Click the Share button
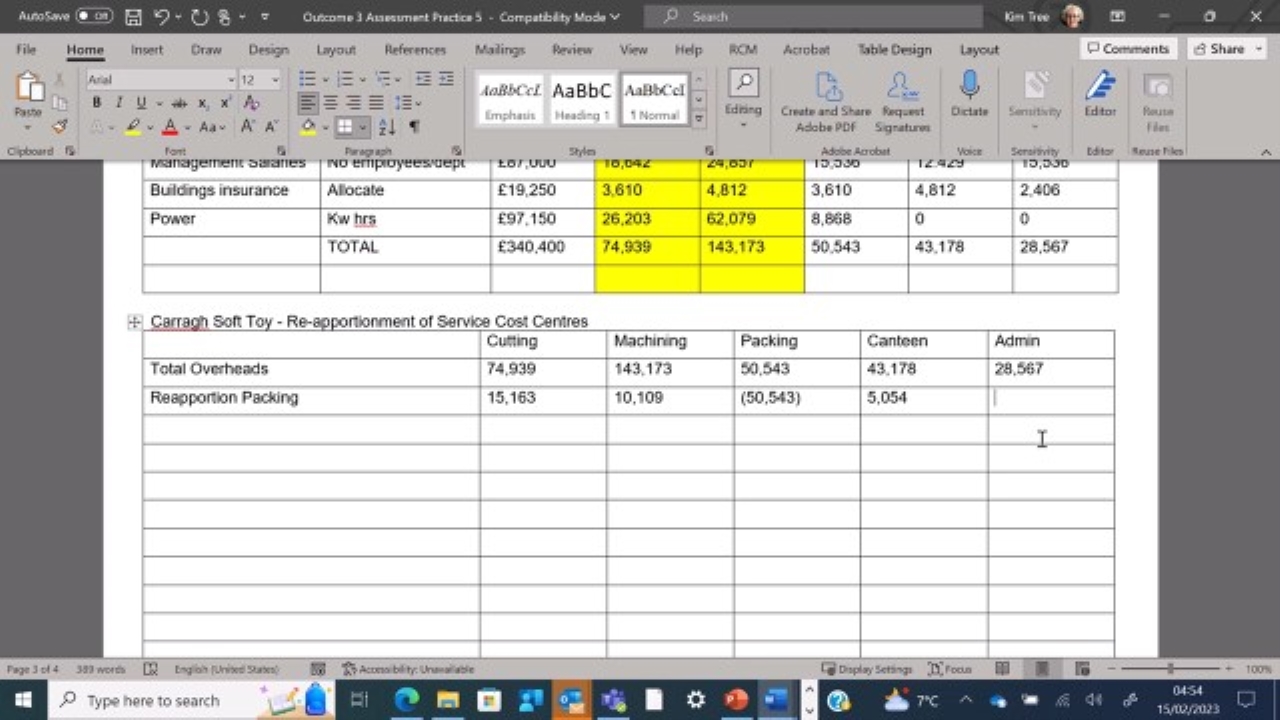This screenshot has width=1280, height=720. pos(1225,48)
